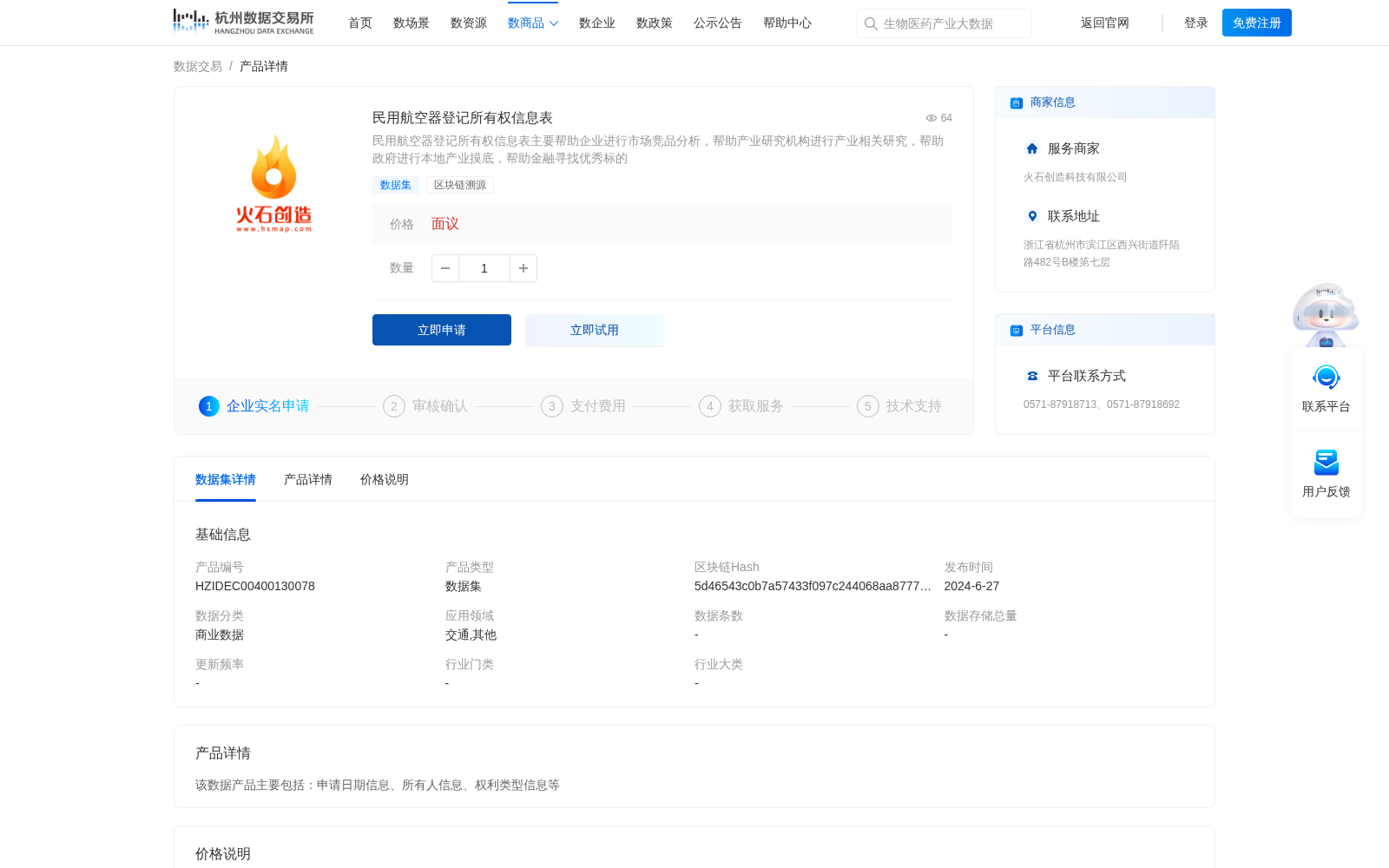The image size is (1389, 868).
Task: Click step 4 circle 获取服务
Action: click(710, 406)
